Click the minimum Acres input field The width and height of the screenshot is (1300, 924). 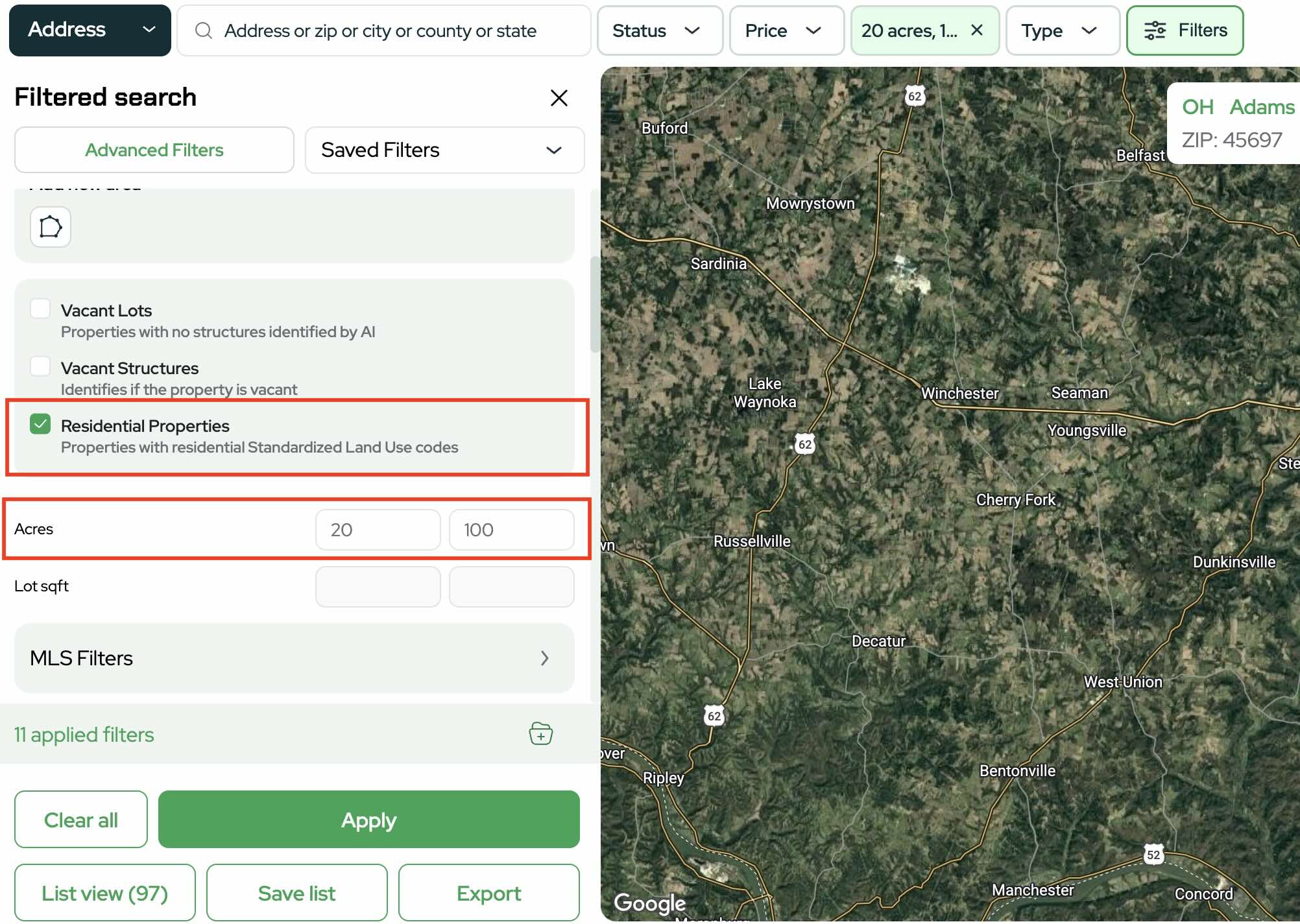378,530
